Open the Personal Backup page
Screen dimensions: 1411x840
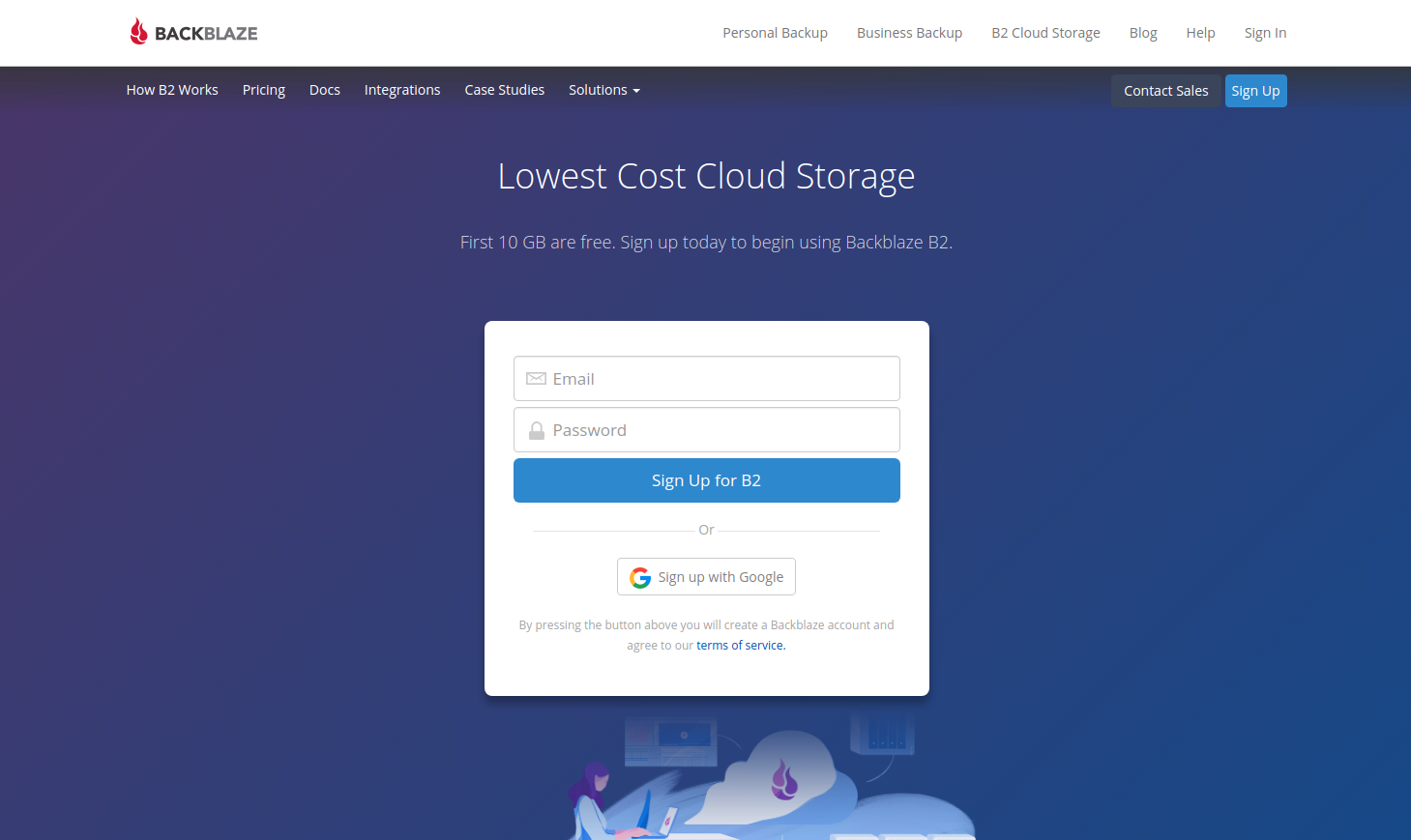[x=775, y=33]
